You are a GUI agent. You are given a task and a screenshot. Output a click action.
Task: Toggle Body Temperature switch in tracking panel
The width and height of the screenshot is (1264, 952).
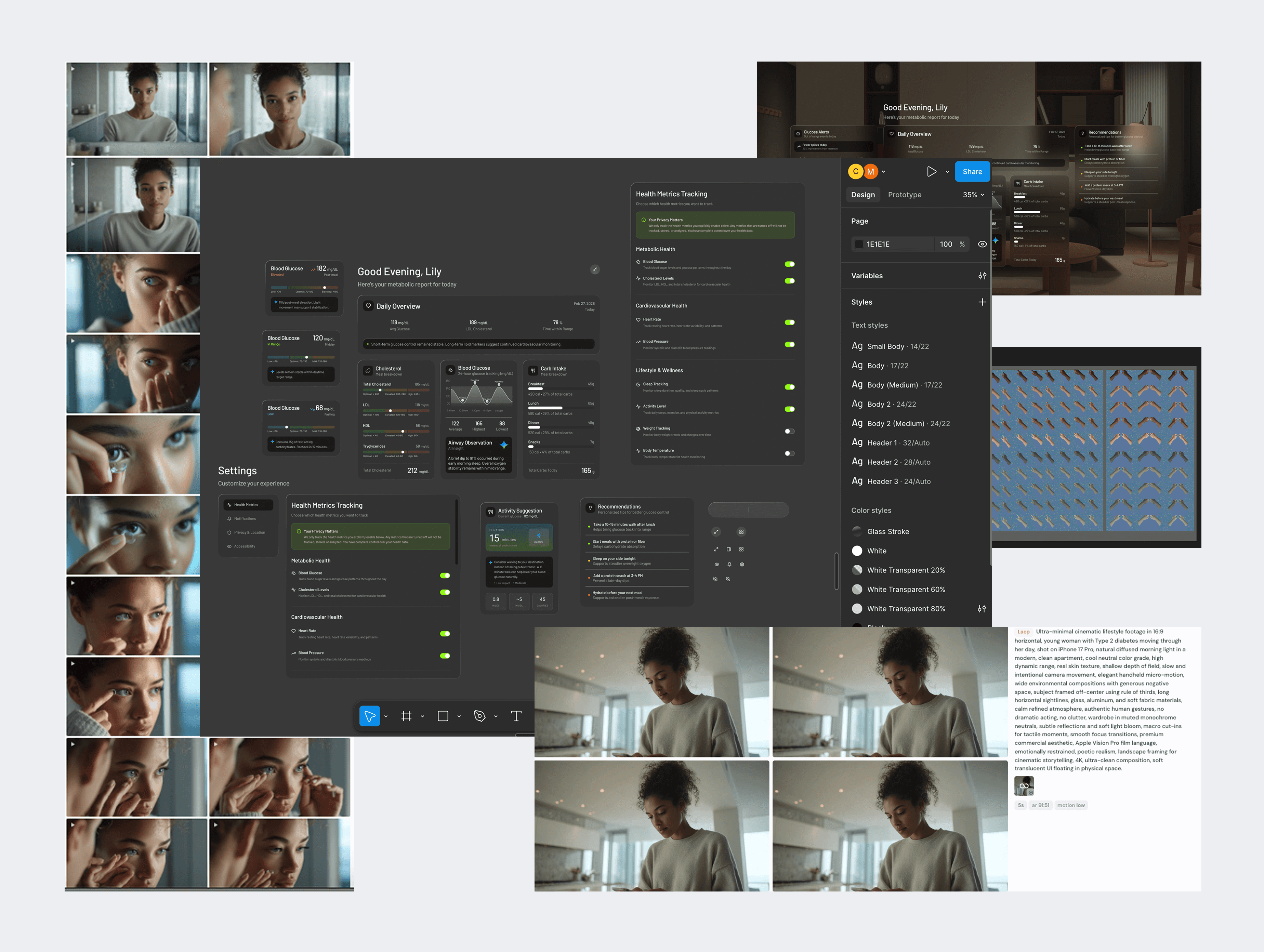pyautogui.click(x=789, y=454)
